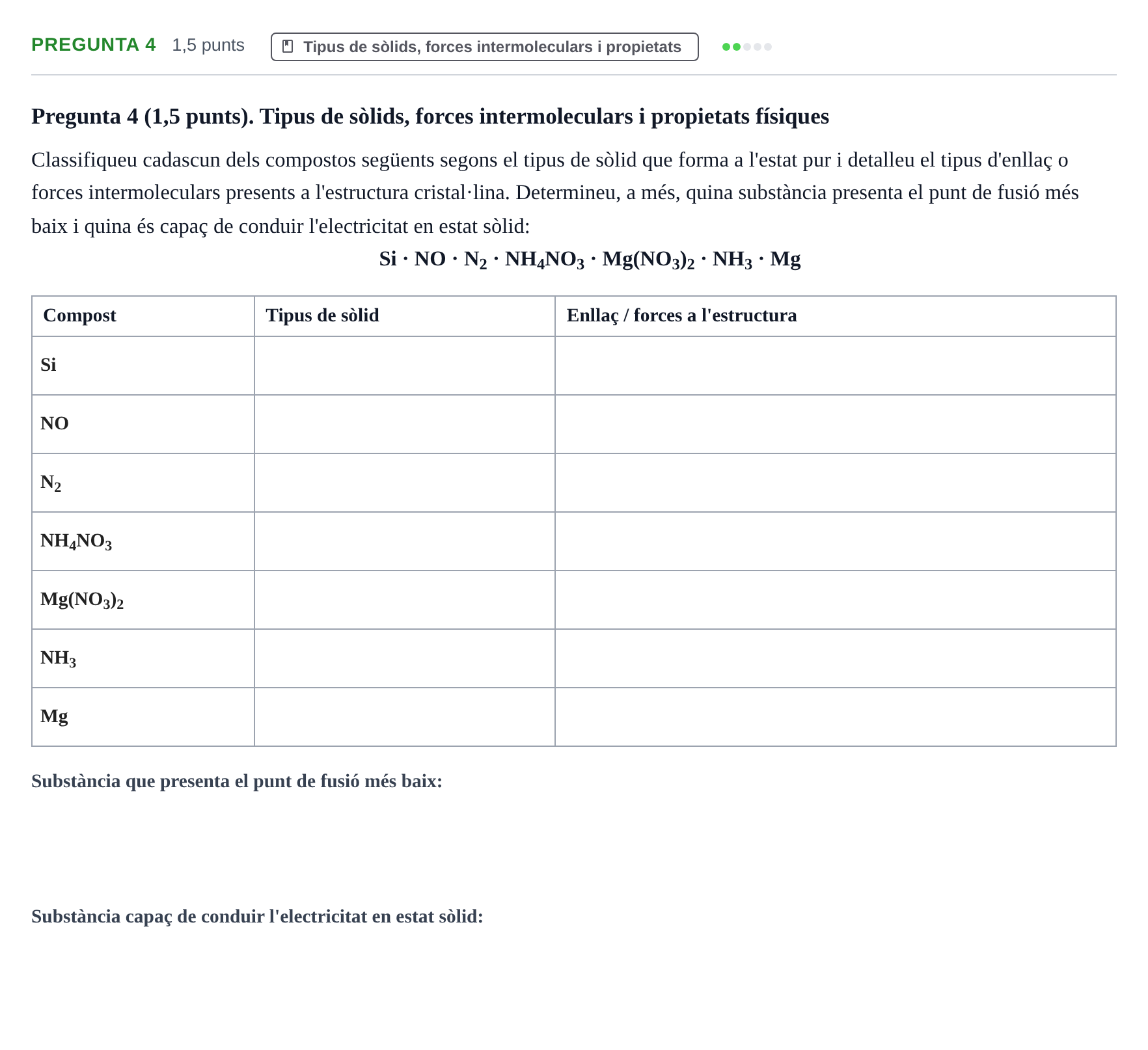Click the "Enllaç / forces a l'estructura" header
Viewport: 1148px width, 1050px height.
836,316
